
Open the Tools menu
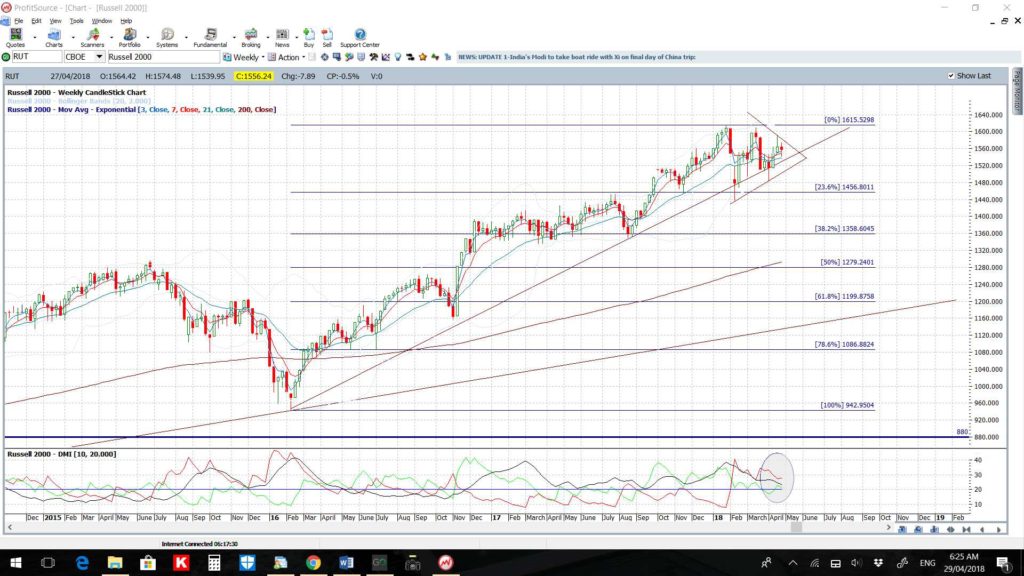pyautogui.click(x=76, y=21)
